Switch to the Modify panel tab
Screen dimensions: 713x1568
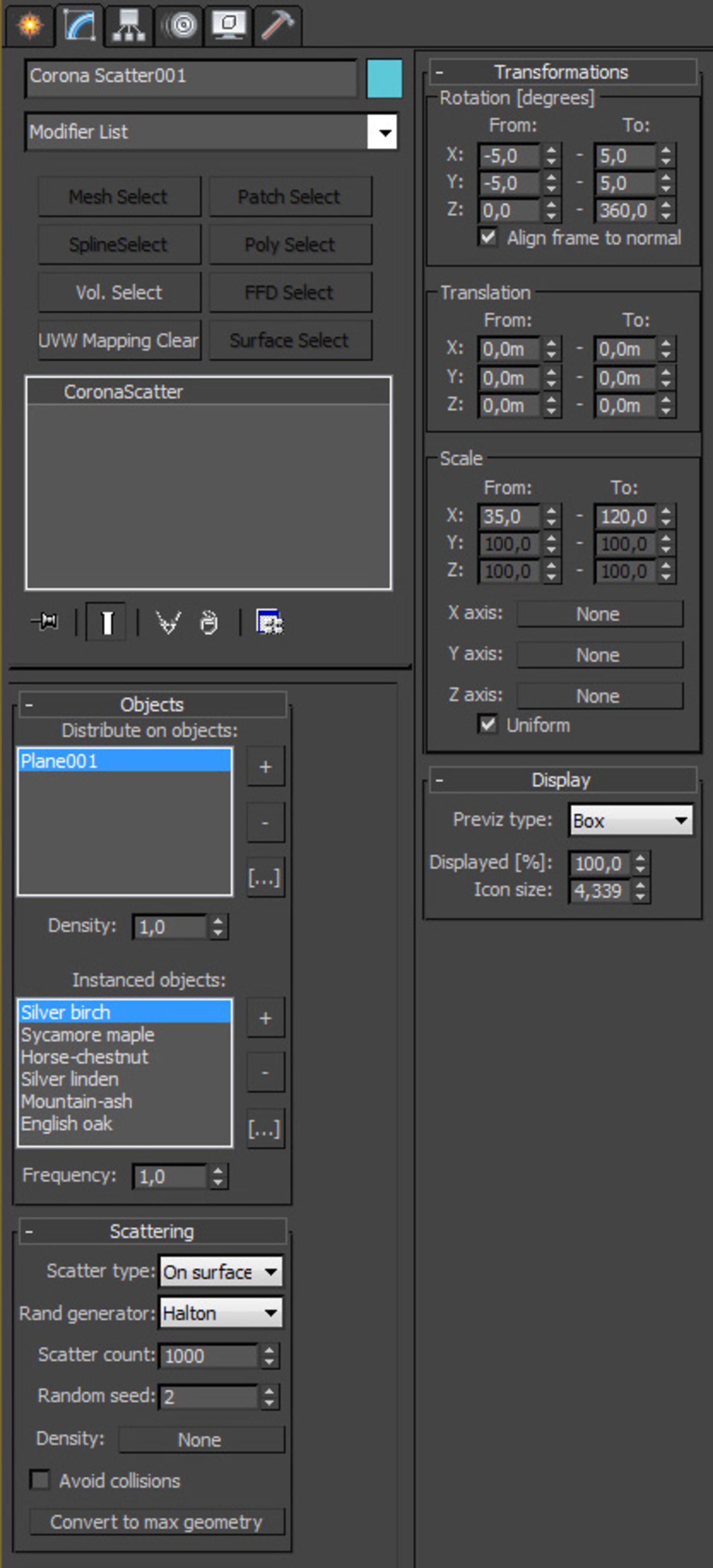pos(80,26)
